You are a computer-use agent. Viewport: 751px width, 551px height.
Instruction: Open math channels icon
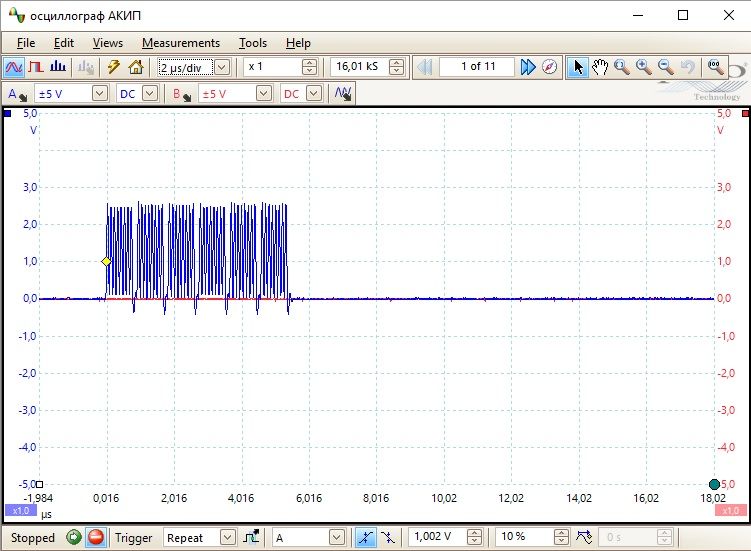tap(343, 93)
